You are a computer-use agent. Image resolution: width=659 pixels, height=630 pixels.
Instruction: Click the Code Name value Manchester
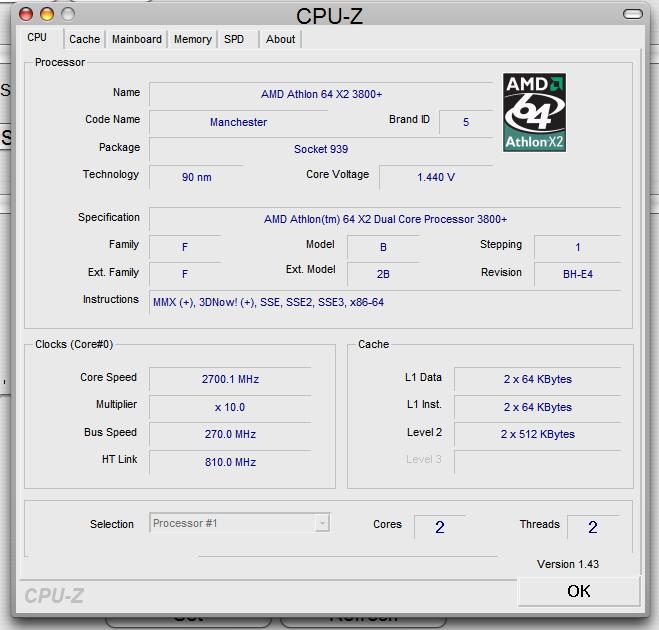click(x=238, y=122)
